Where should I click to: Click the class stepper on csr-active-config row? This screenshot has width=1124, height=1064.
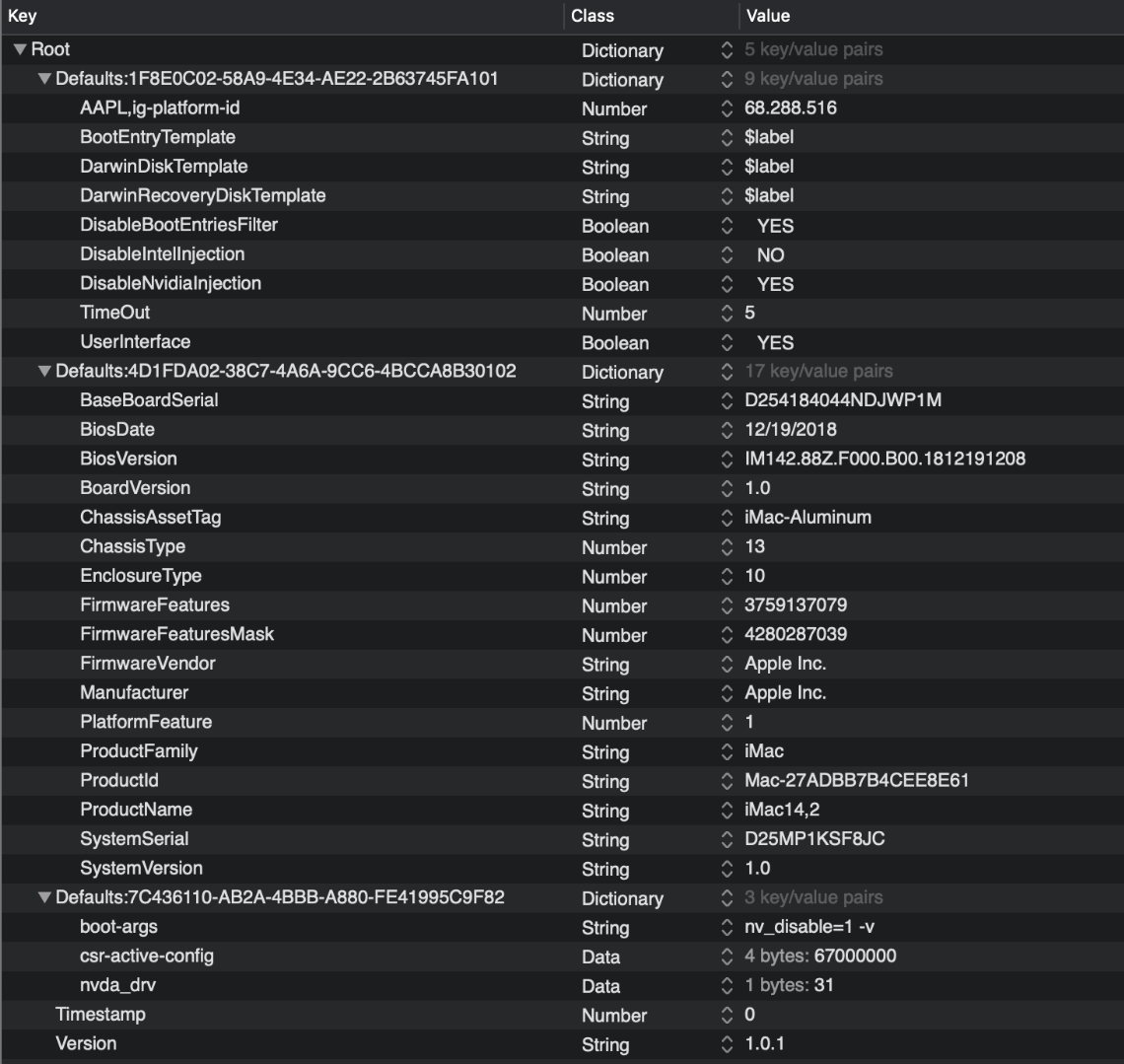pyautogui.click(x=728, y=957)
